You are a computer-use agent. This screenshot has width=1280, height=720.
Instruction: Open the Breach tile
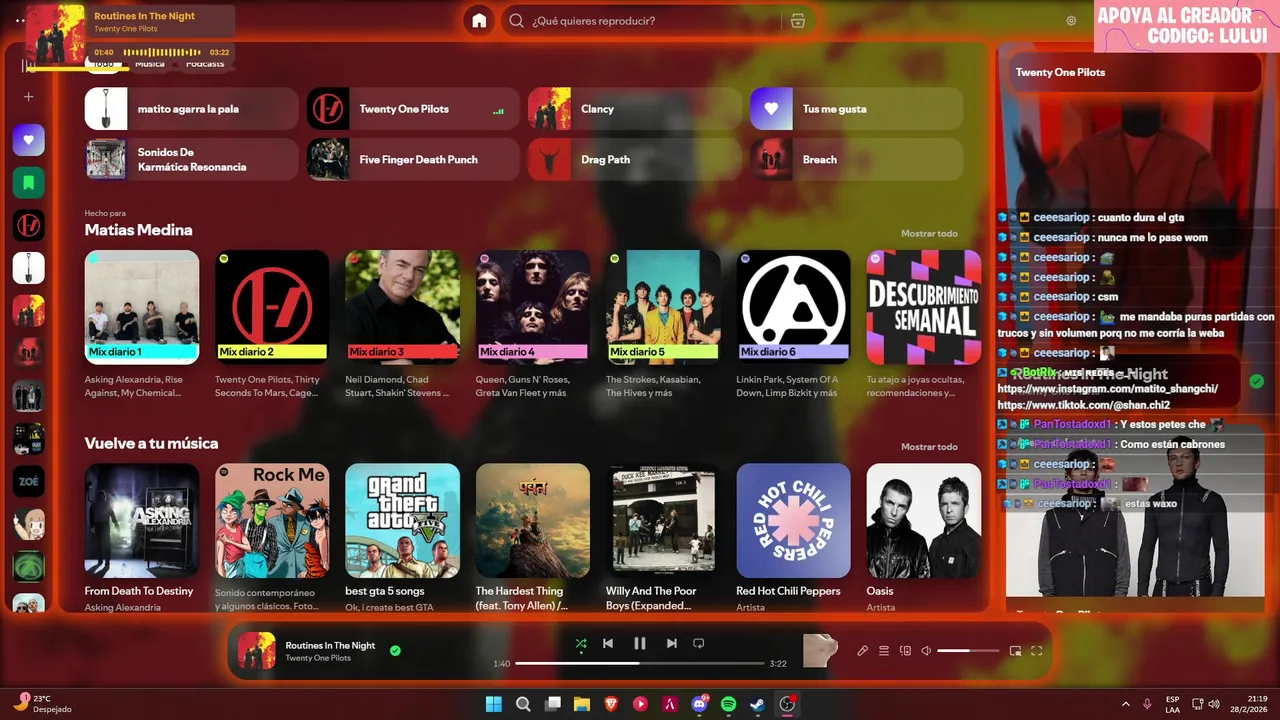(x=856, y=159)
